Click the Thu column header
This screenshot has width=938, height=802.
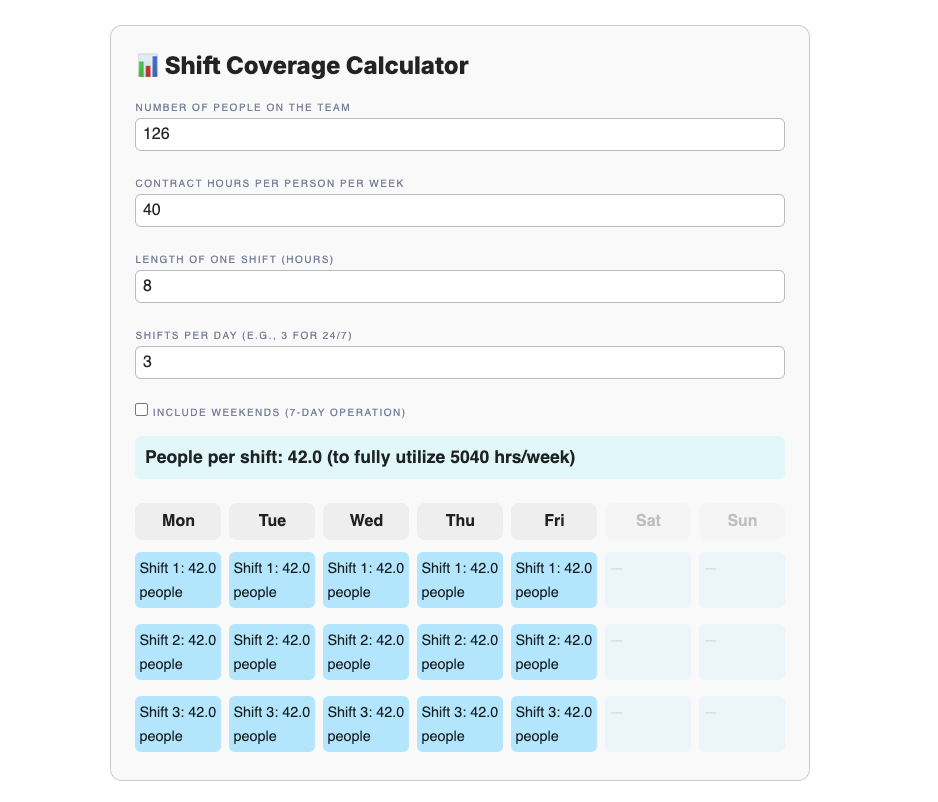coord(459,520)
